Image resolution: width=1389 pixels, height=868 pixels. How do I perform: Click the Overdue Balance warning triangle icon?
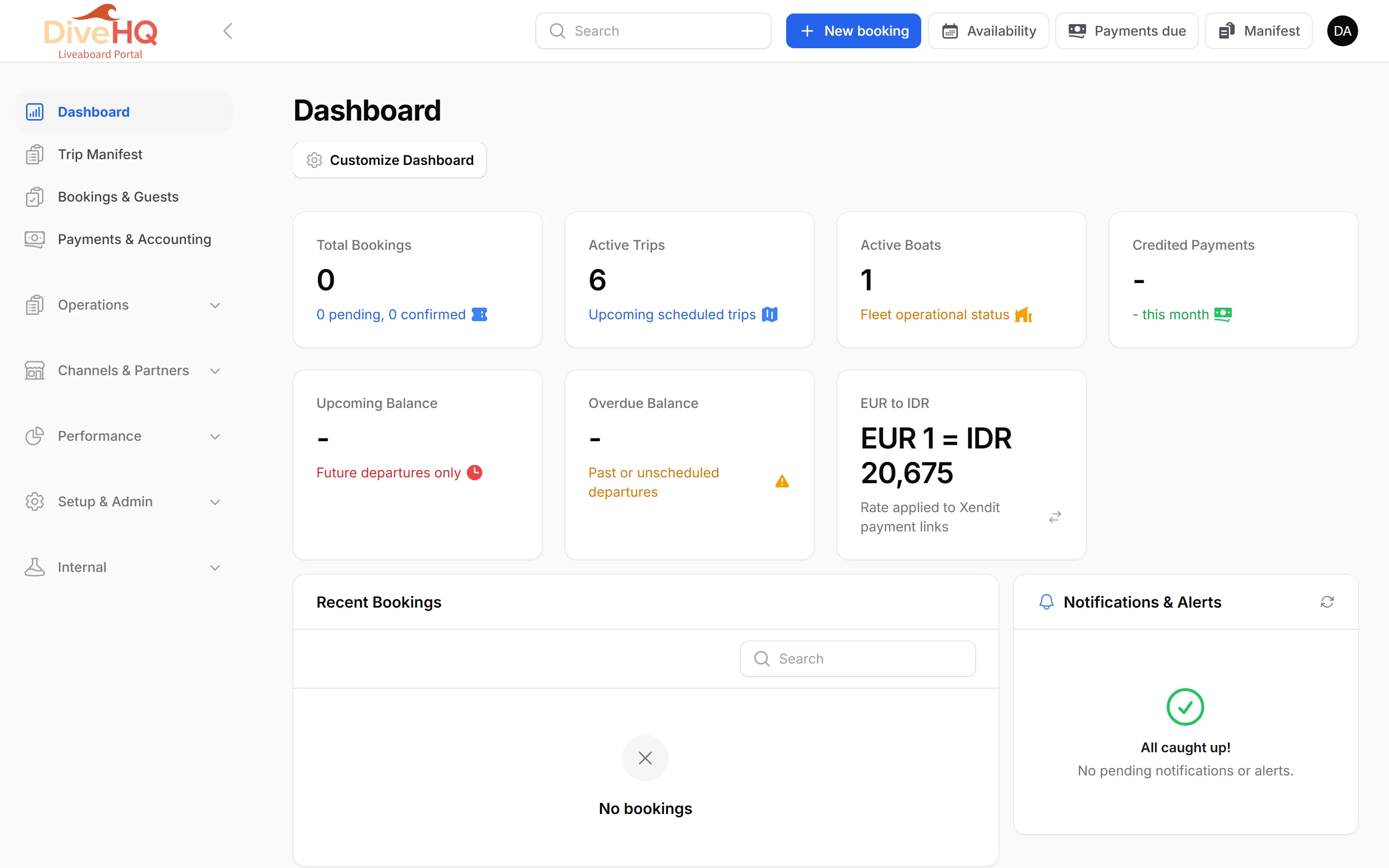[x=782, y=482]
